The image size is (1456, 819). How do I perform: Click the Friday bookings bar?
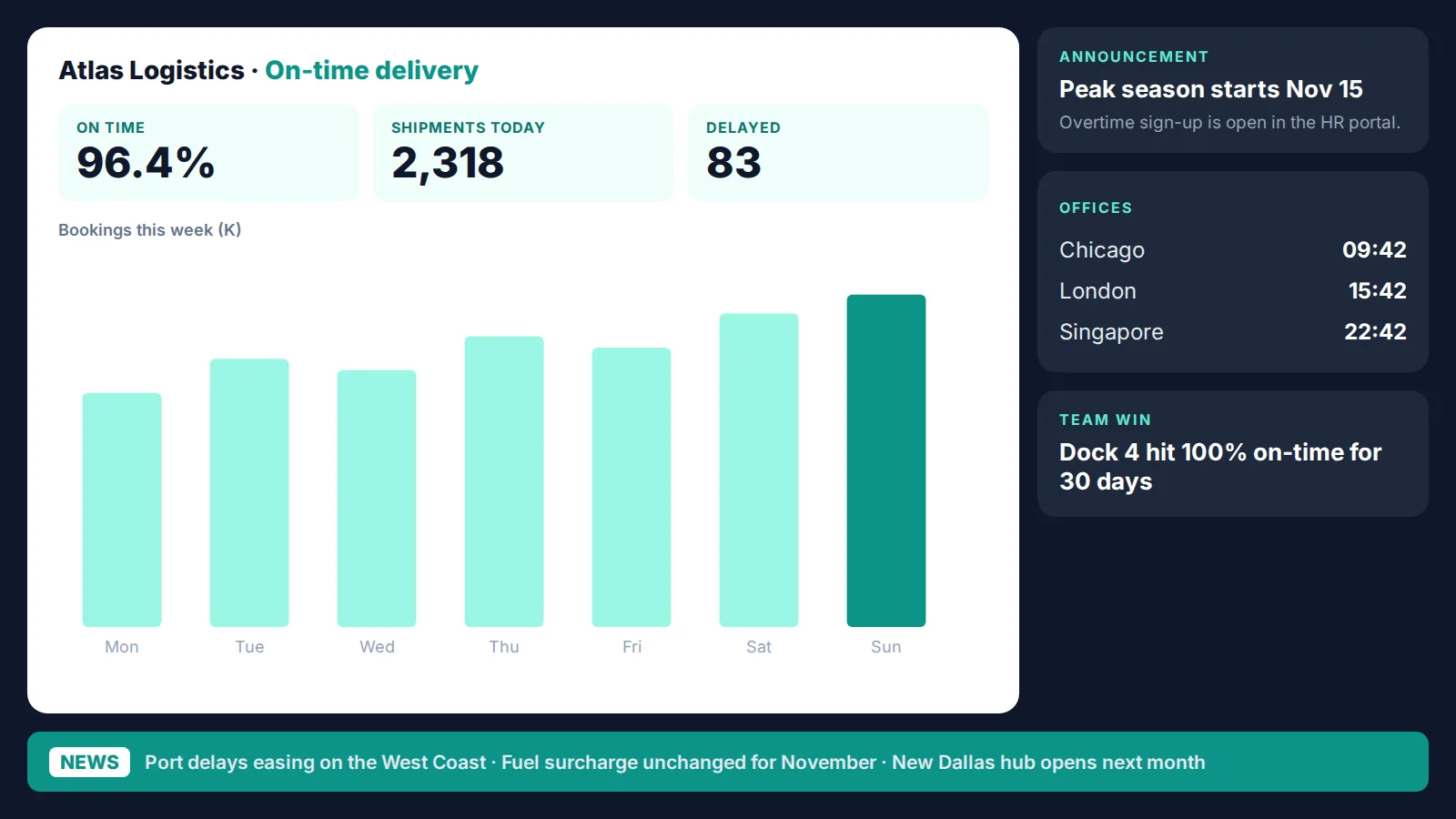pos(632,487)
